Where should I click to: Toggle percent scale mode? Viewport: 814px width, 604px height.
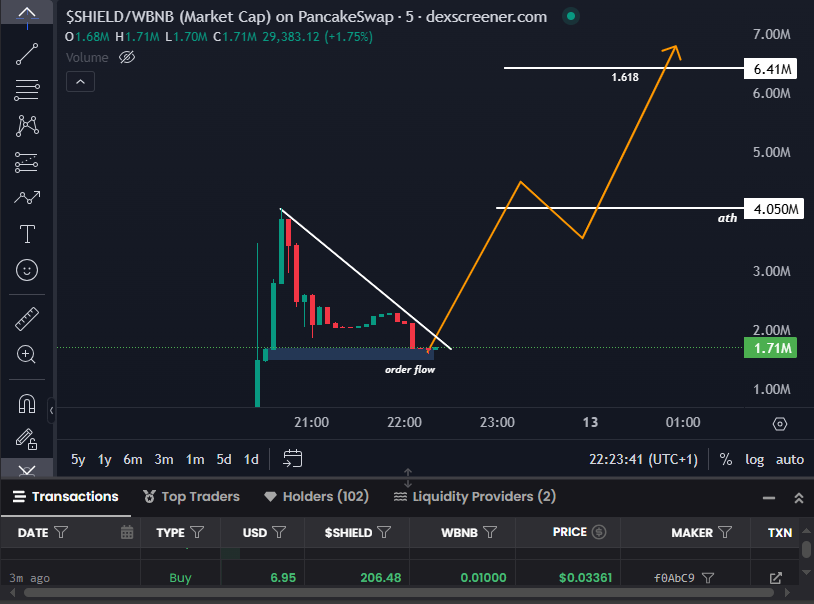pyautogui.click(x=726, y=460)
